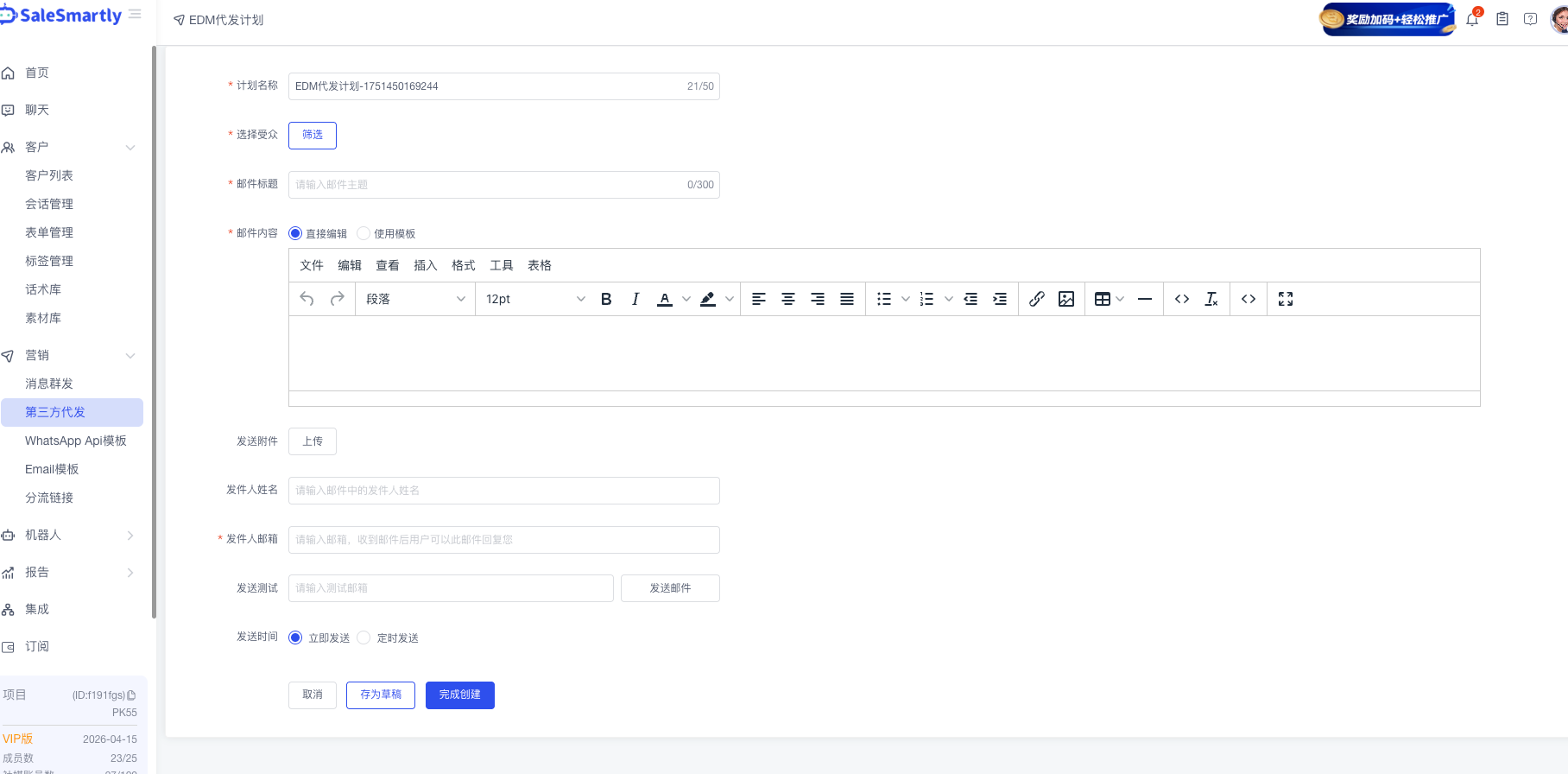Screen dimensions: 1568x774
Task: Toggle italic formatting
Action: click(x=635, y=299)
